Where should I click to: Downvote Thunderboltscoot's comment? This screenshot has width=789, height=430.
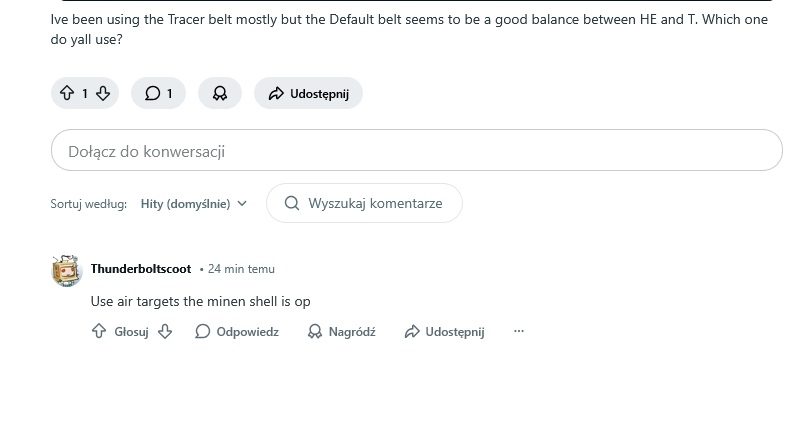165,331
